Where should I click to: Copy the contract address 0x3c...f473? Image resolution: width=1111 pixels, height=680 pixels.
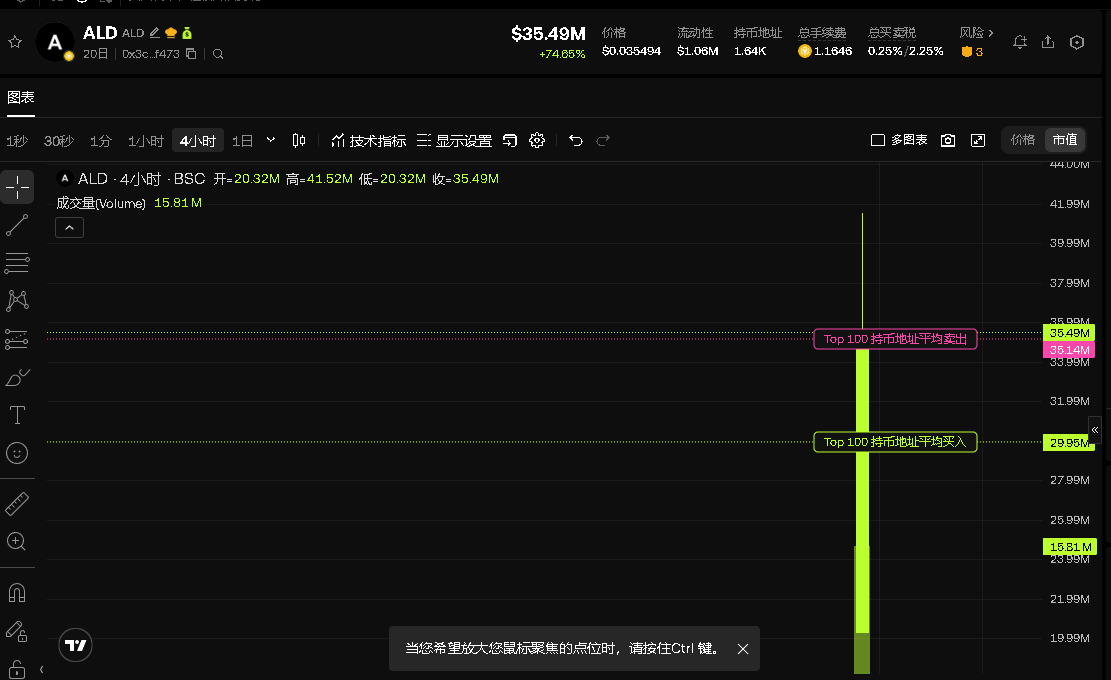point(191,54)
